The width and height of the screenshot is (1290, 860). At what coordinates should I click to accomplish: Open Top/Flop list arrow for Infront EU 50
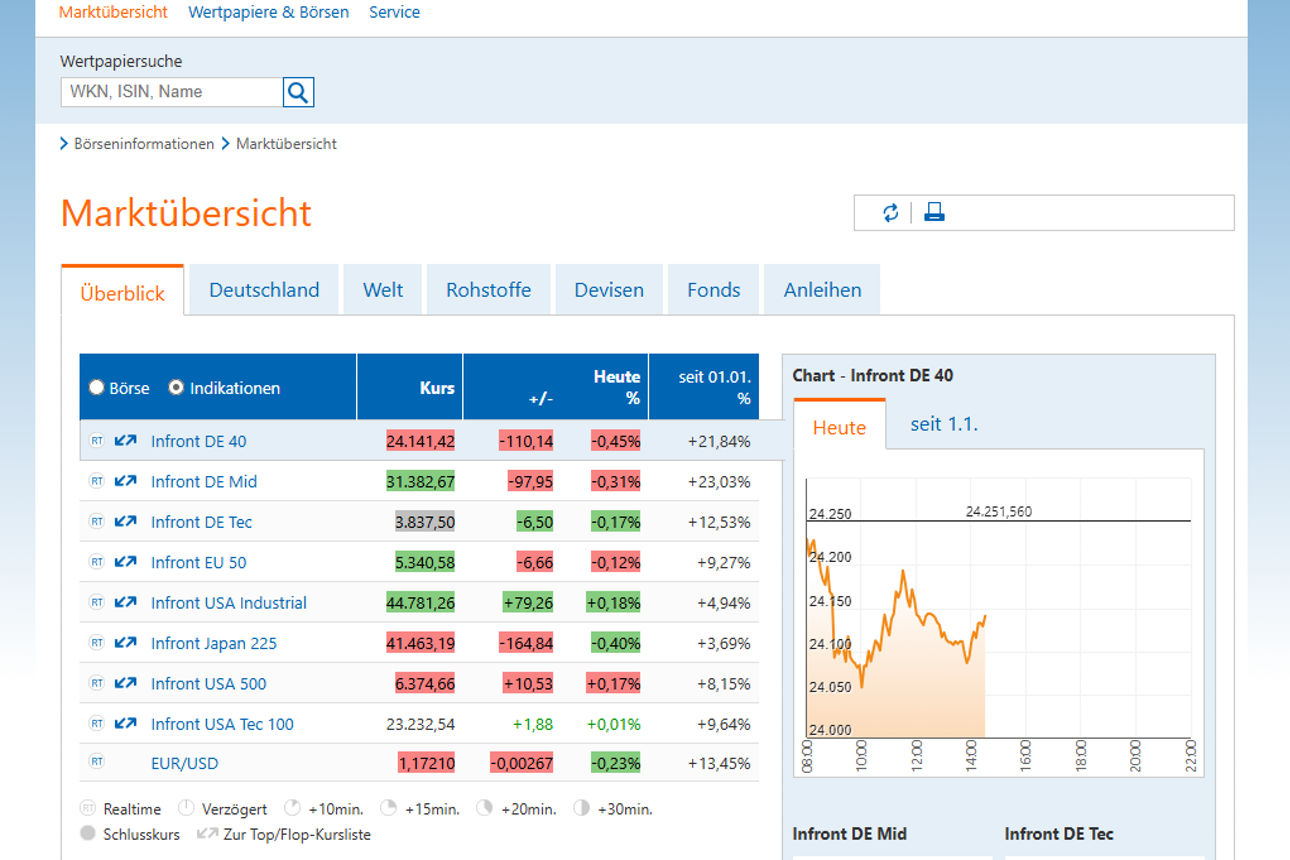(125, 562)
